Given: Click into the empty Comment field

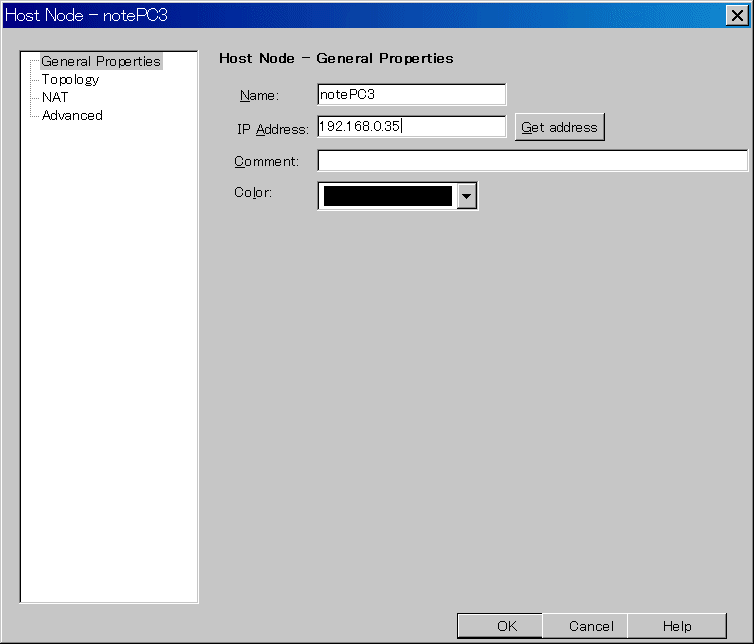Looking at the screenshot, I should tap(532, 161).
